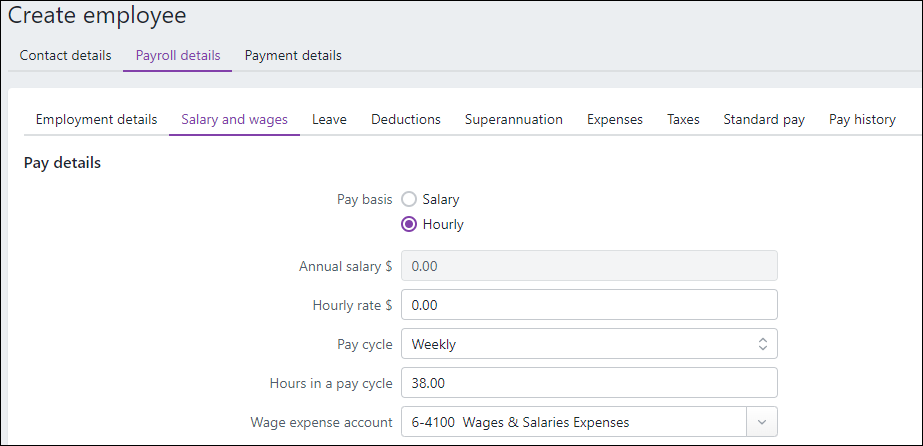This screenshot has height=446, width=923.
Task: Select the Taxes sub-tab
Action: click(x=683, y=120)
